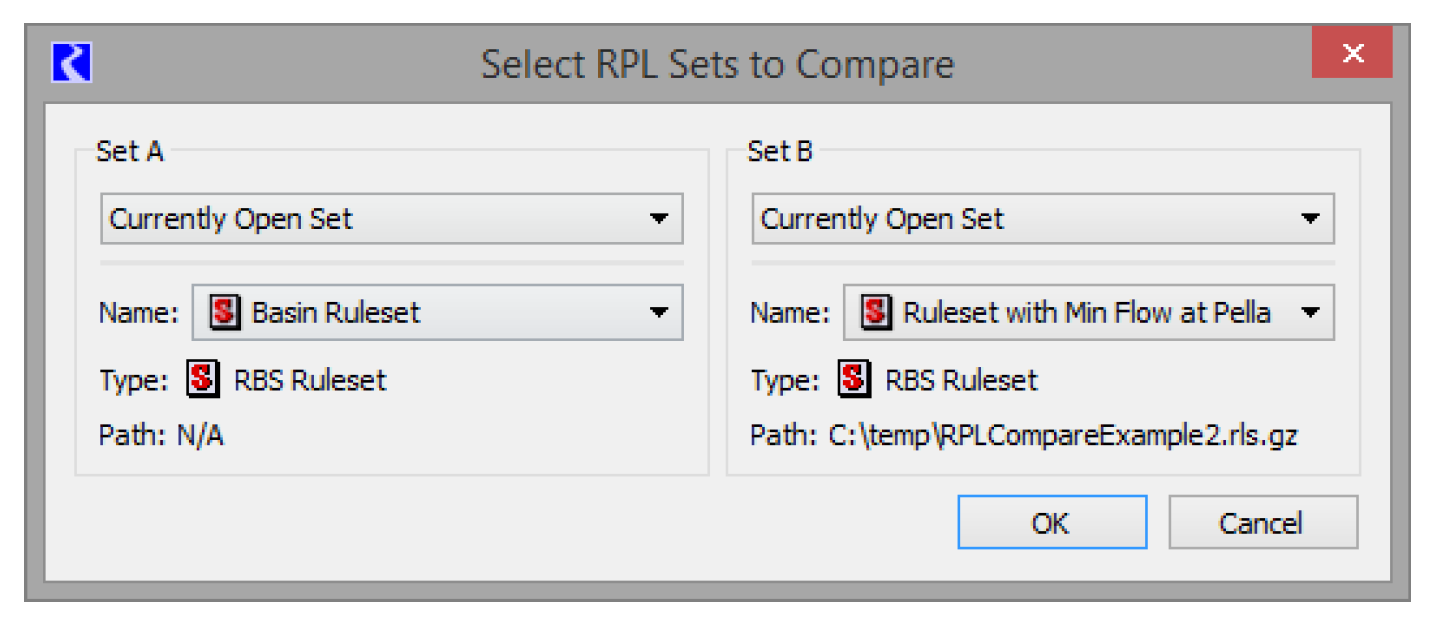
Task: Click the Name label in Set B
Action: click(x=790, y=313)
